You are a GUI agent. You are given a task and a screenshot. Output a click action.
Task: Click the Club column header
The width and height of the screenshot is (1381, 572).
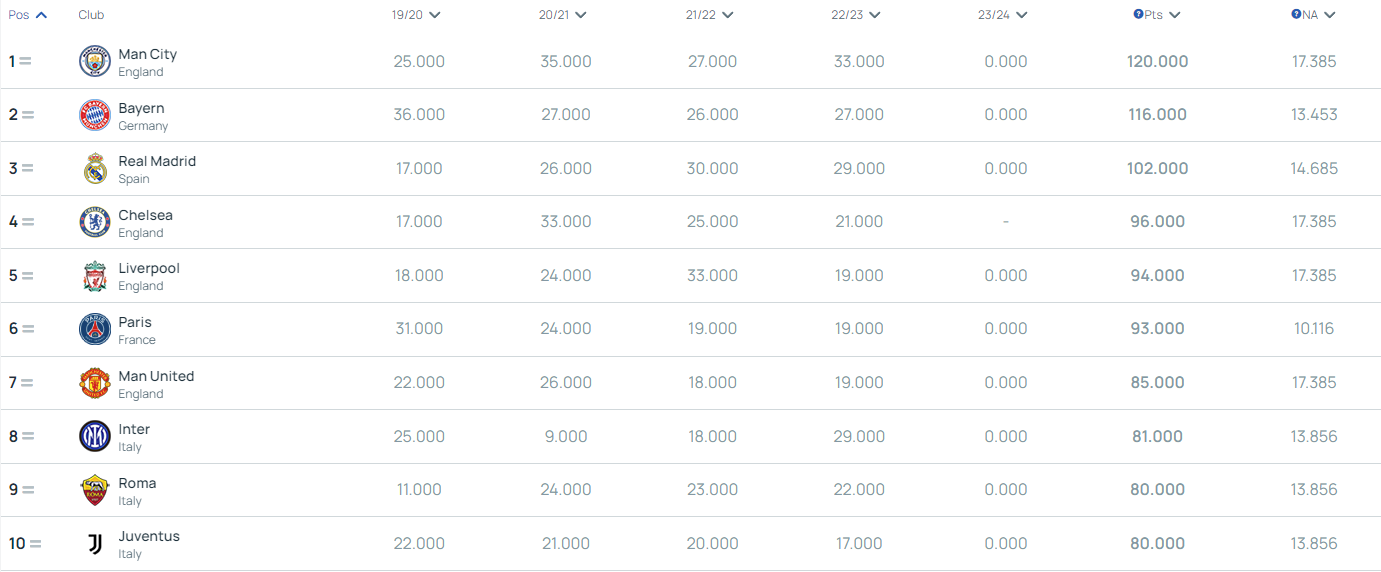(x=91, y=15)
